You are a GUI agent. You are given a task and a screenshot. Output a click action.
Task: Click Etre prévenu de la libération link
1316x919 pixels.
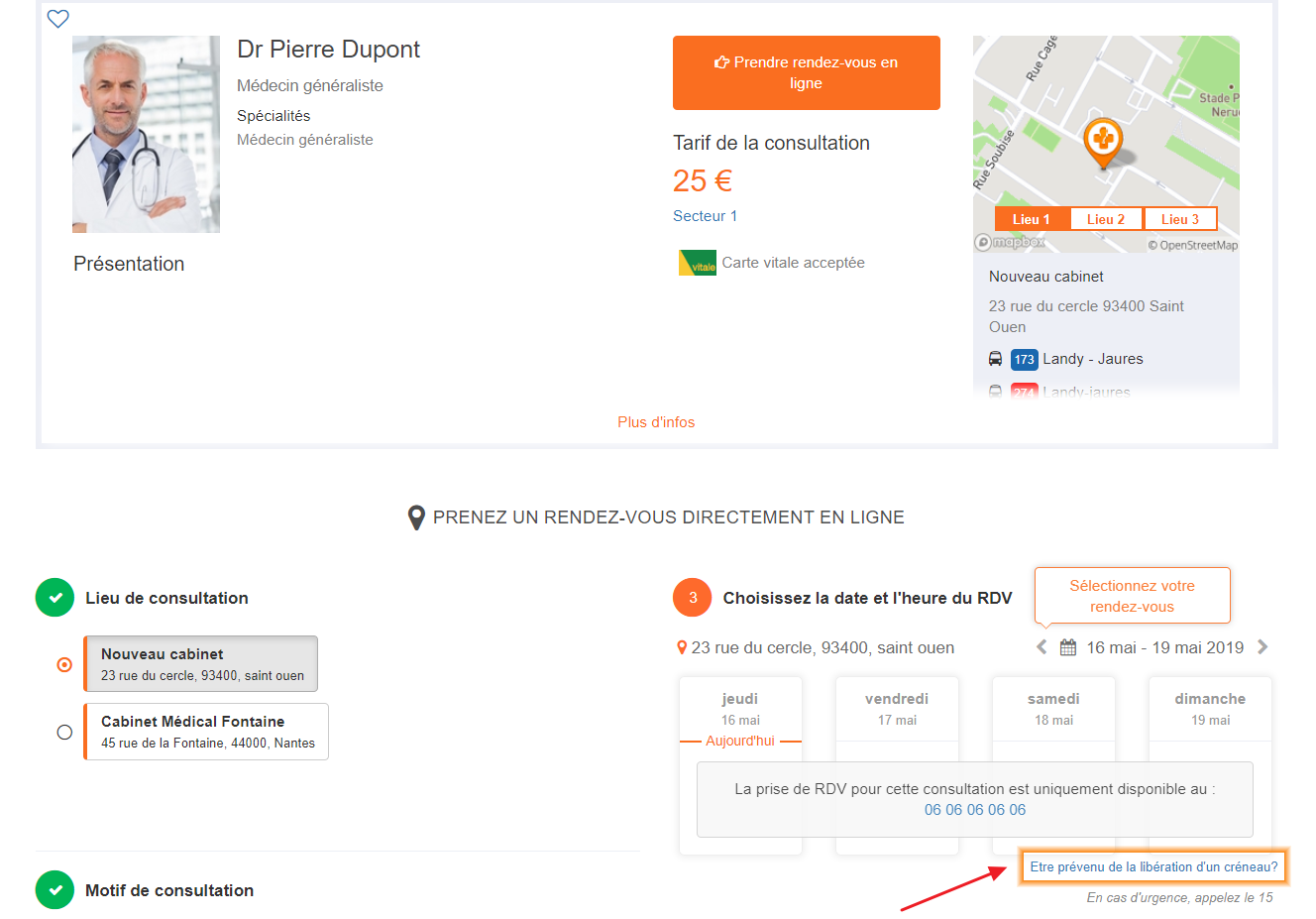pos(1153,866)
